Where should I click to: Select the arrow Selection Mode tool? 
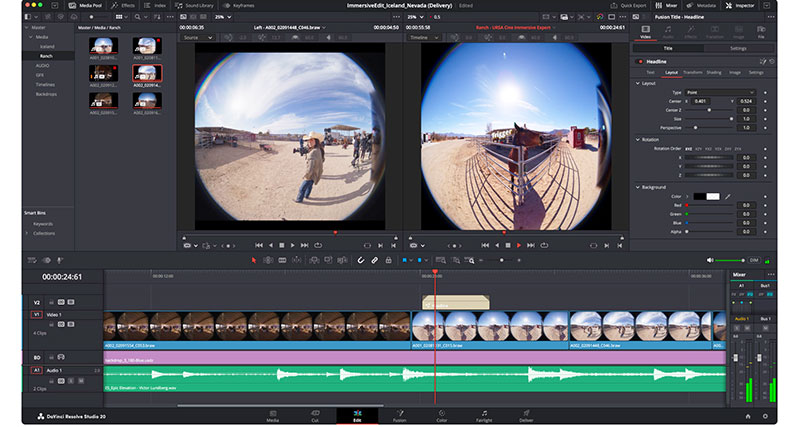pos(254,260)
